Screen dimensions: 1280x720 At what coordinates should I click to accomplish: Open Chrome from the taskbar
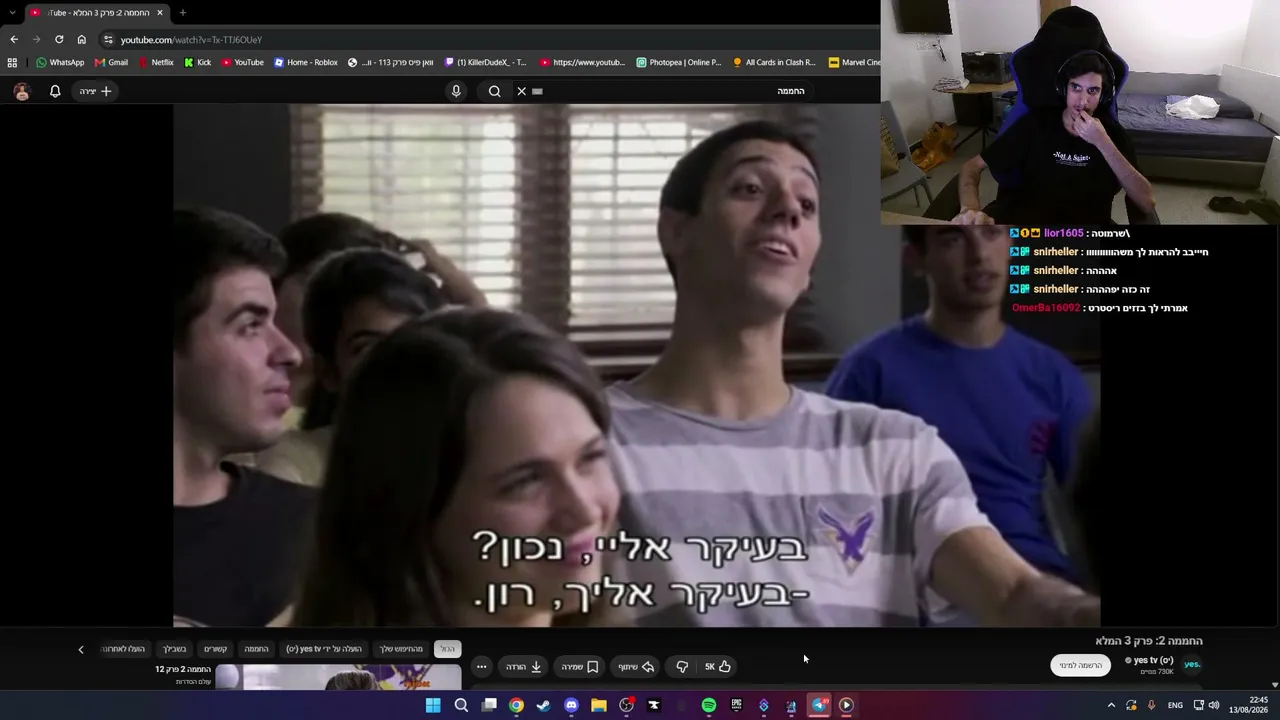click(516, 705)
